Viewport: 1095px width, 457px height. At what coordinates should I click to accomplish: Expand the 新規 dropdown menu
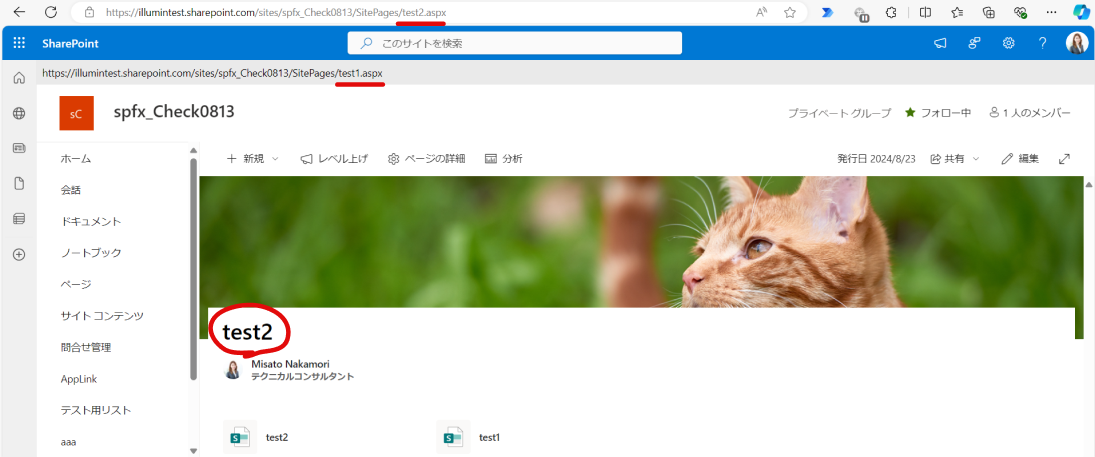253,159
